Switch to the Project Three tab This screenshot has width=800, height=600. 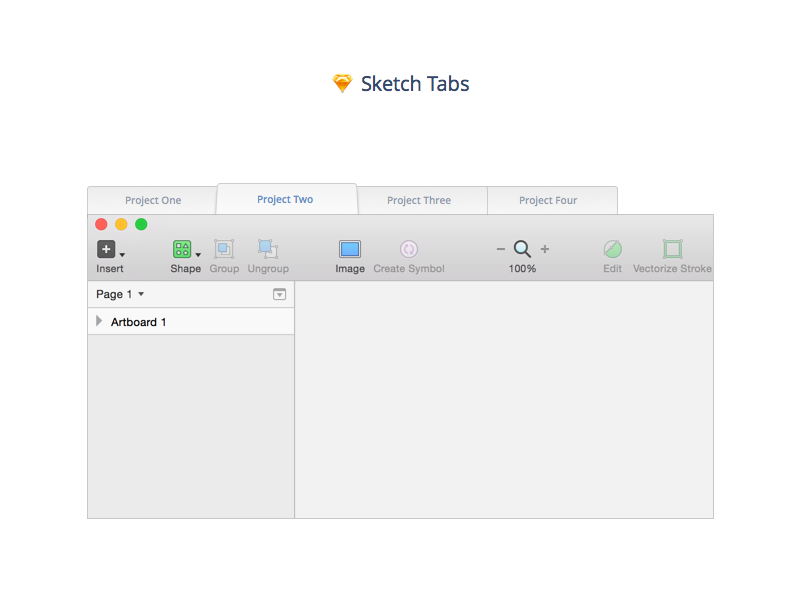(421, 199)
